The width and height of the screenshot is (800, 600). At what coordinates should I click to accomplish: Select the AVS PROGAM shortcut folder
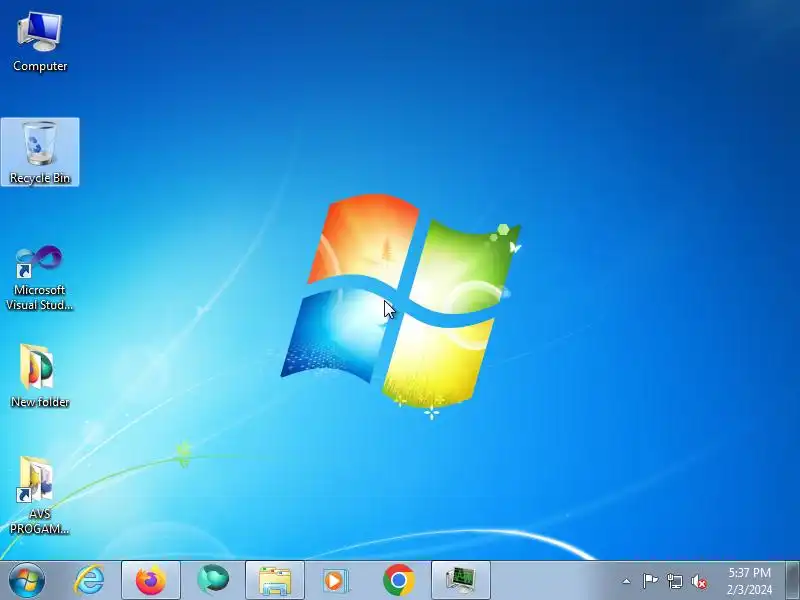point(39,495)
